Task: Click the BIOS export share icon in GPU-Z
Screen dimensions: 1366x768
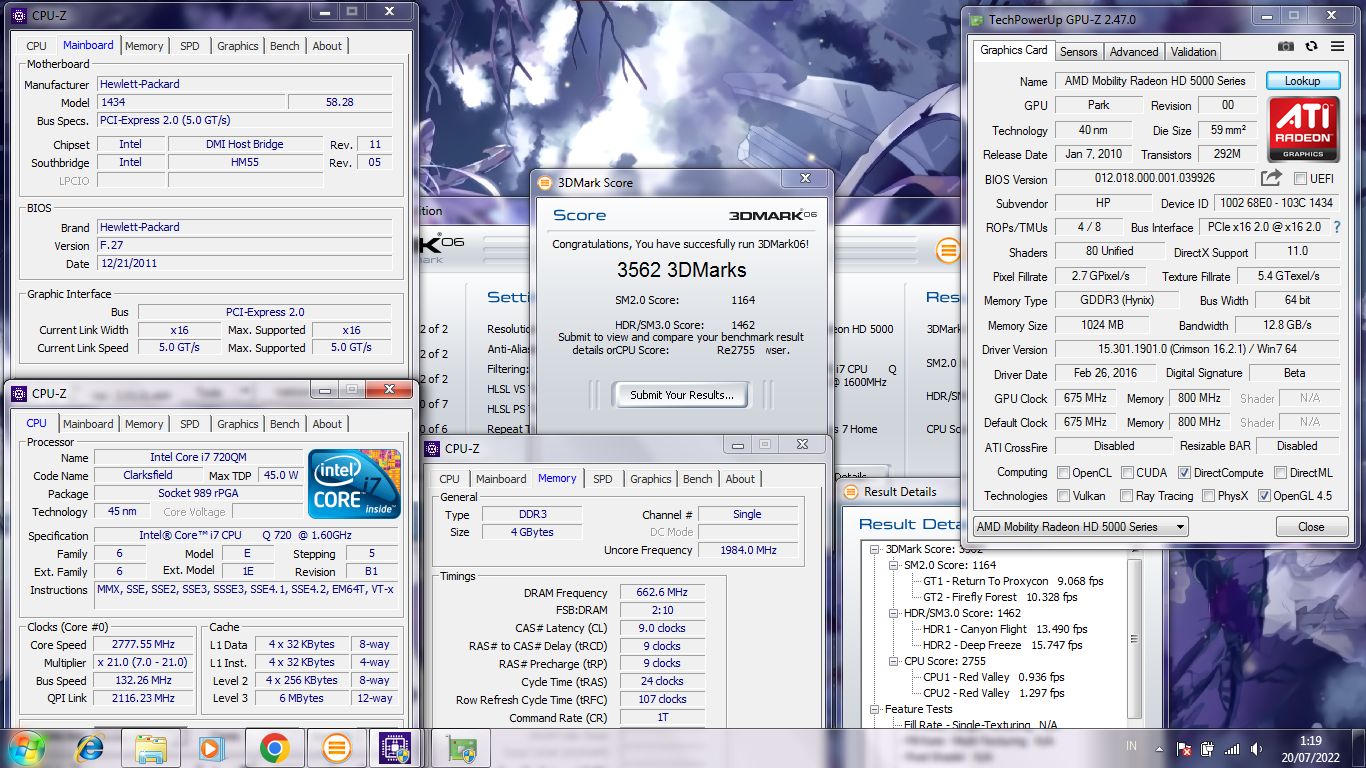Action: [1271, 178]
